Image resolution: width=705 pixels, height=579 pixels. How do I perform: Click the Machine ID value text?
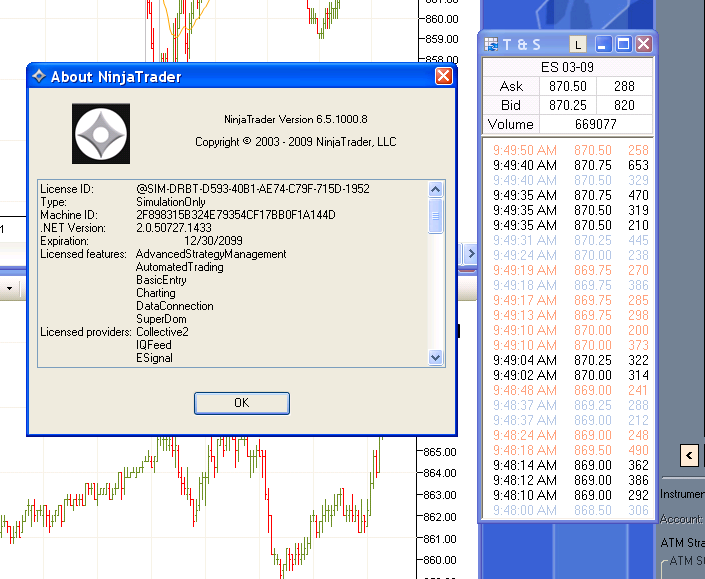point(236,215)
